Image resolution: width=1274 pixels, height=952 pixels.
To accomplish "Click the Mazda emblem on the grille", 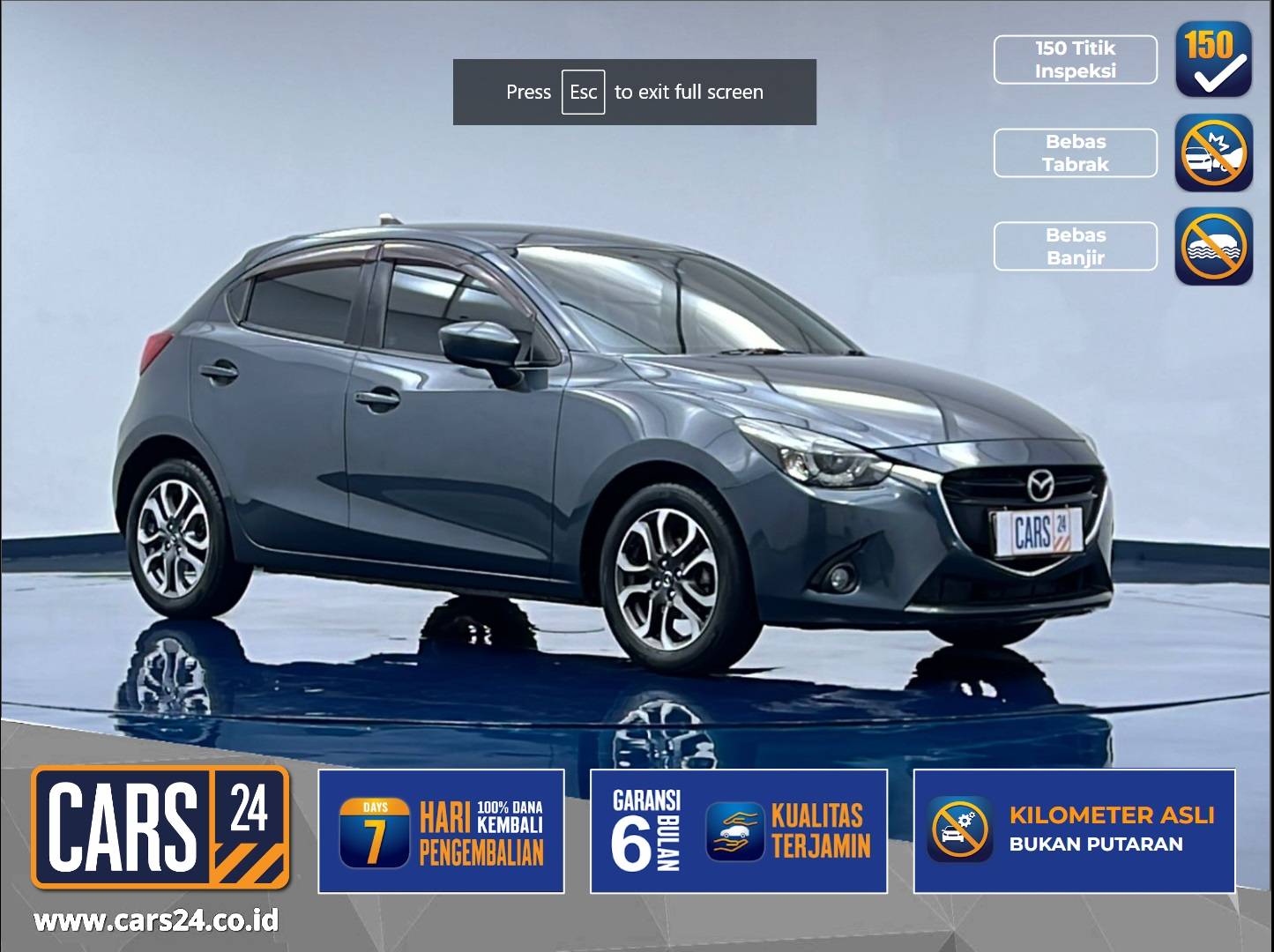I will pyautogui.click(x=1041, y=486).
